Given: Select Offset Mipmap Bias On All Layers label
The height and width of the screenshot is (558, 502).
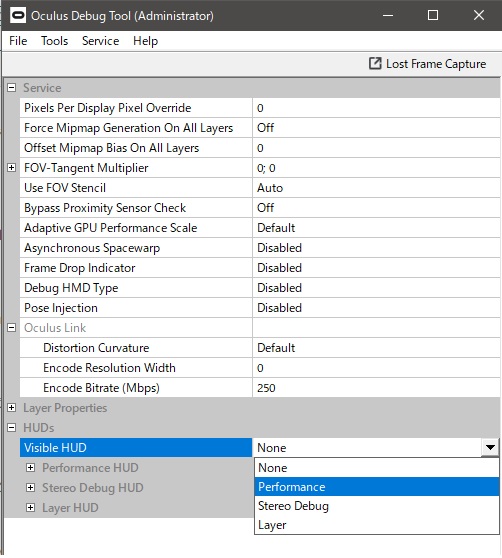Looking at the screenshot, I should pos(111,148).
